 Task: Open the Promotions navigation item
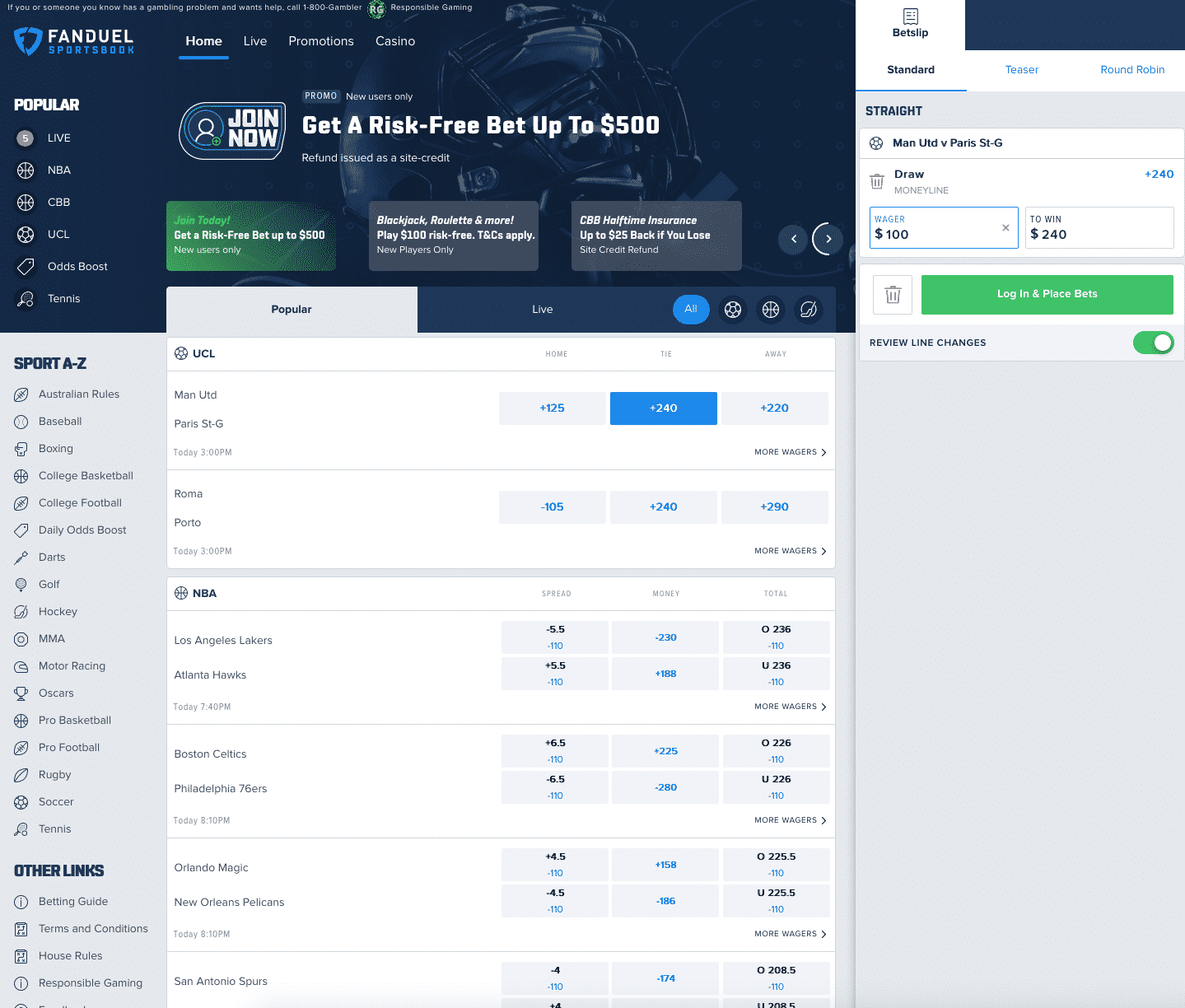pos(321,41)
